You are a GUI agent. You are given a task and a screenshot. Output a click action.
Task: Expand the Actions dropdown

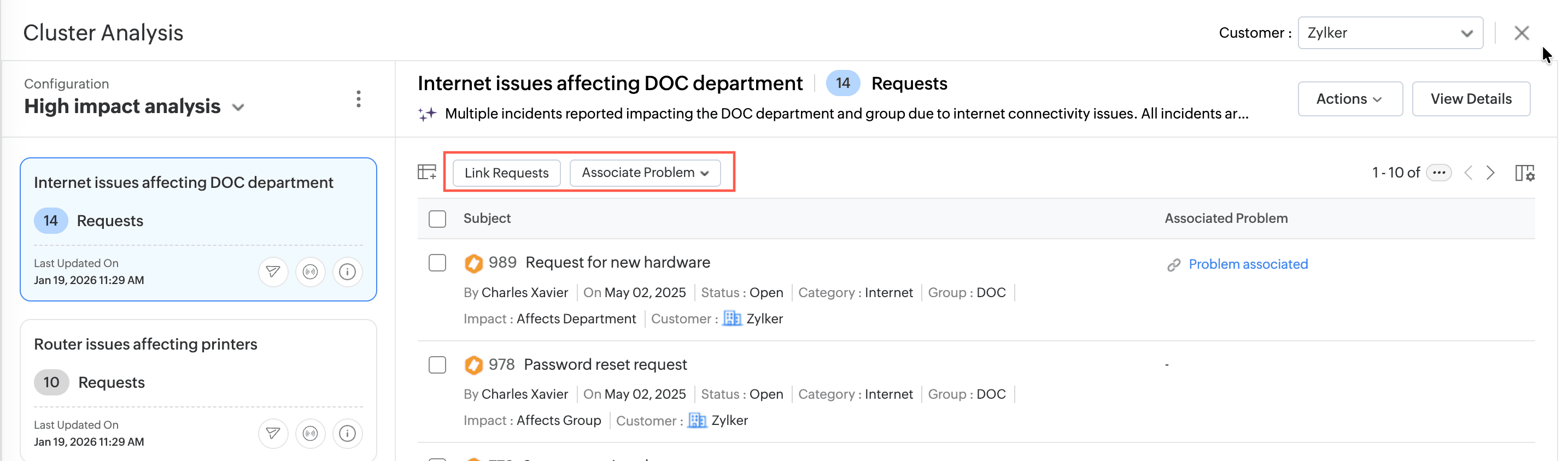click(x=1349, y=98)
